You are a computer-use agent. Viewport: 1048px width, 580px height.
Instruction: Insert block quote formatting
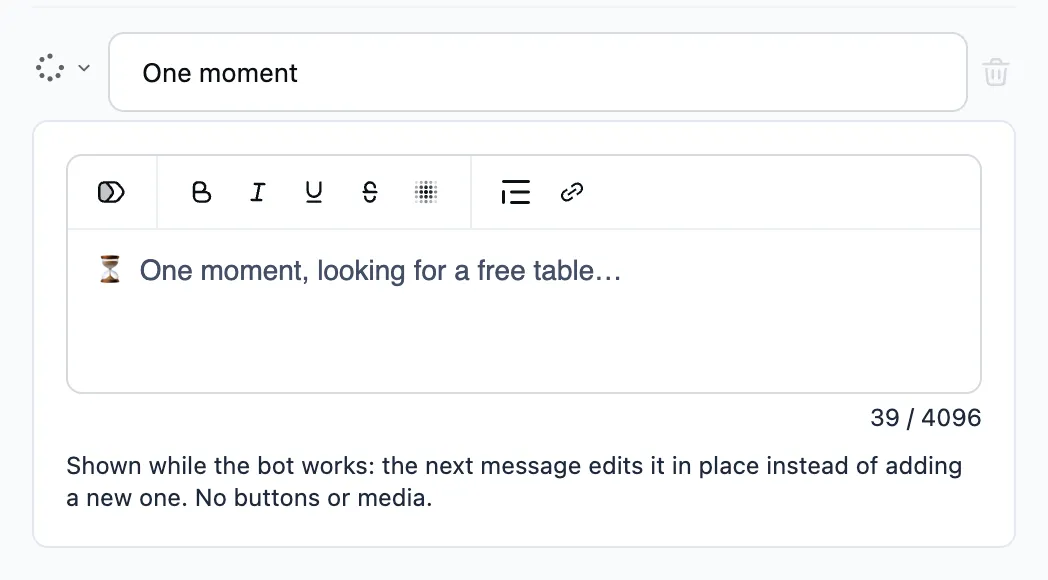515,192
